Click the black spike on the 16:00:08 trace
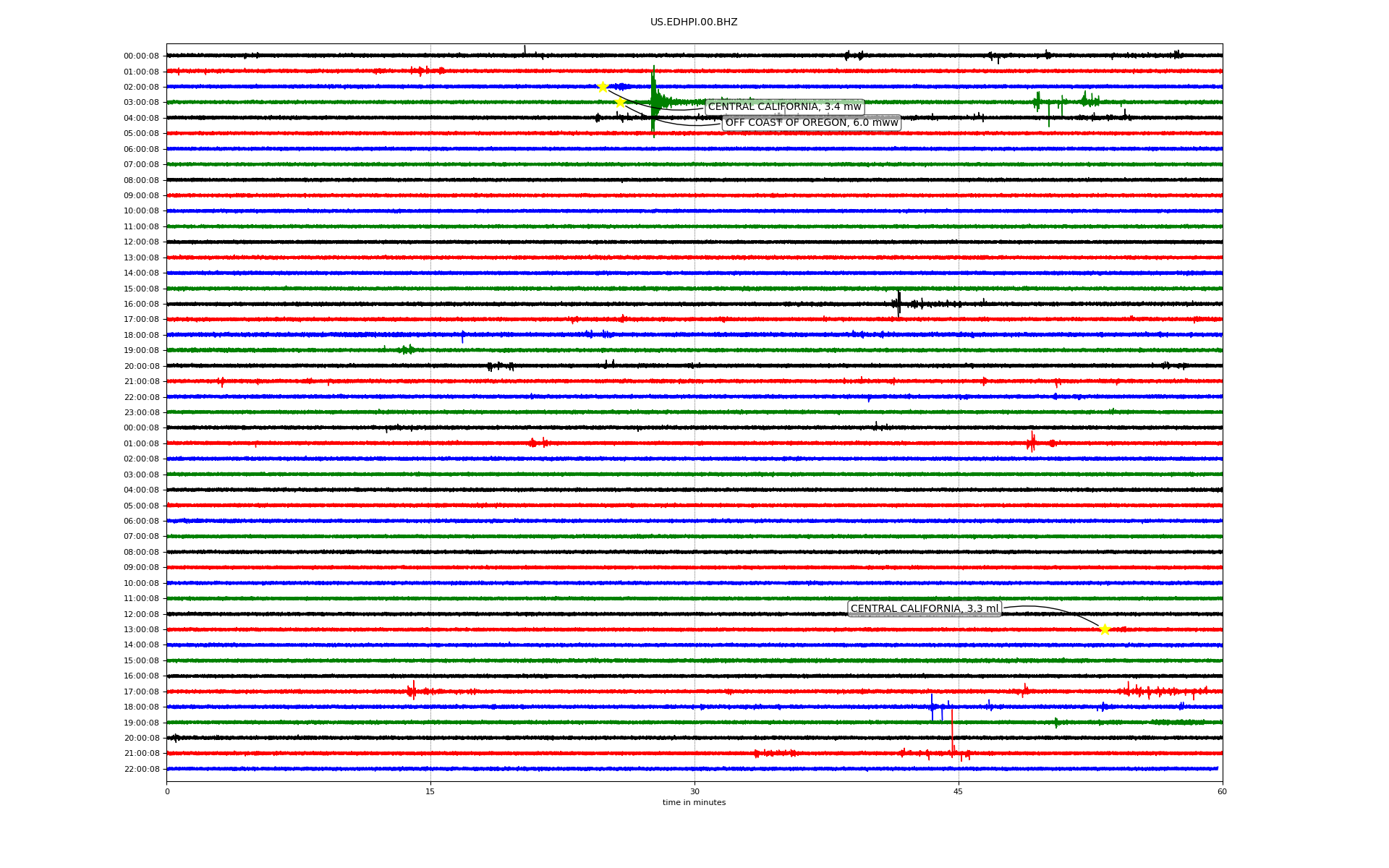This screenshot has width=1389, height=868. click(899, 303)
